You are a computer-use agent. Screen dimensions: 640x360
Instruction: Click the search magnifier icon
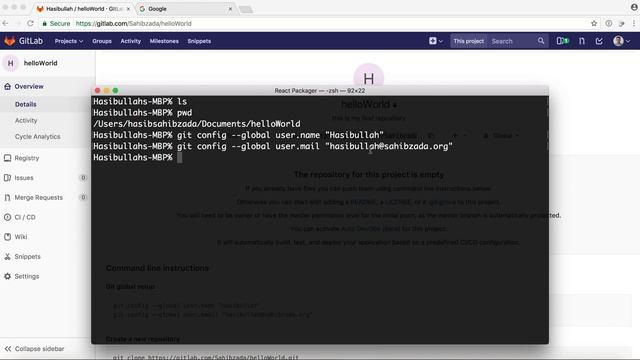541,41
